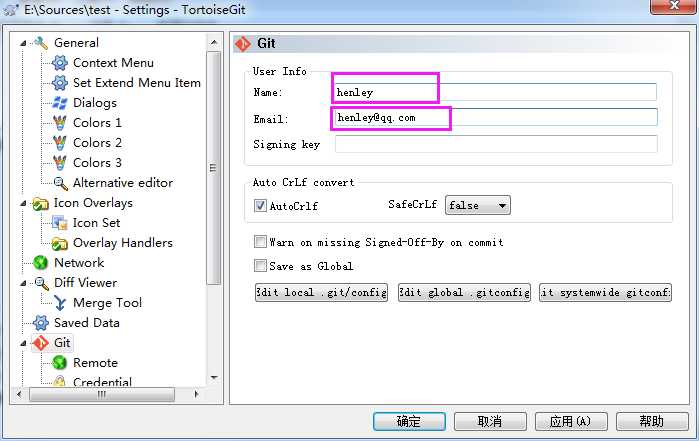Click the Remote globe icon

(x=60, y=363)
